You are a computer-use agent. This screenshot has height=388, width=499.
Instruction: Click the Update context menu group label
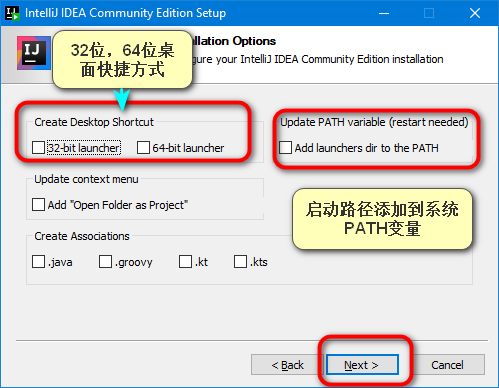86,179
